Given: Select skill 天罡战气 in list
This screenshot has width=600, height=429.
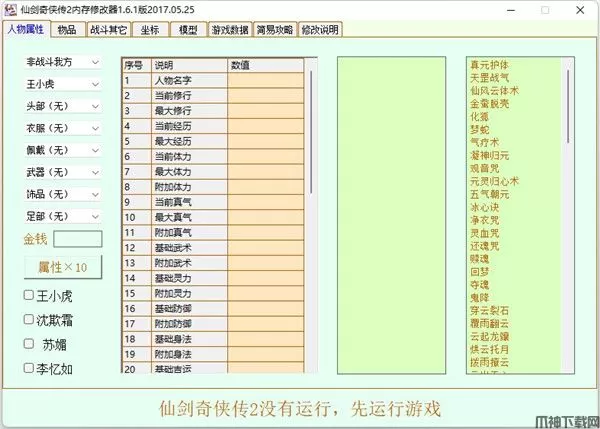Looking at the screenshot, I should [x=489, y=78].
